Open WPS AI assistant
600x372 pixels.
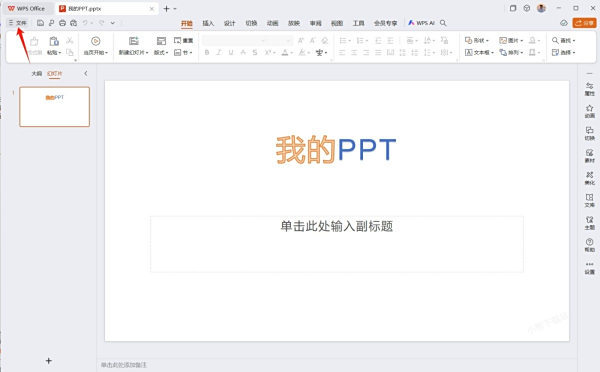[x=421, y=23]
